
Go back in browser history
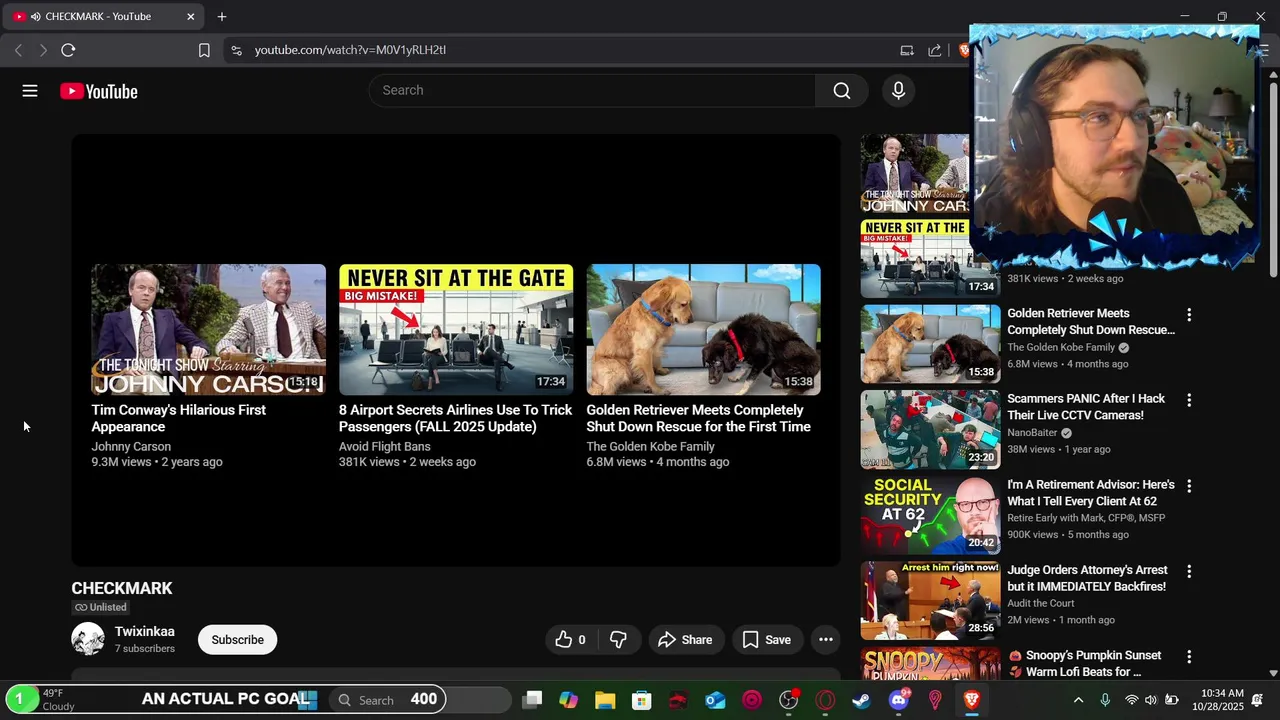coord(18,50)
